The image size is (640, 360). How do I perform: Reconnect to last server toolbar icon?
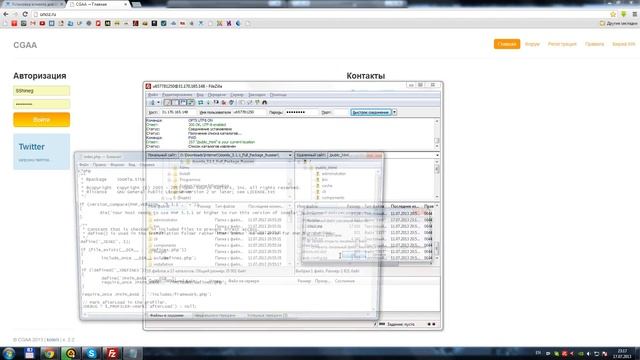(x=231, y=102)
